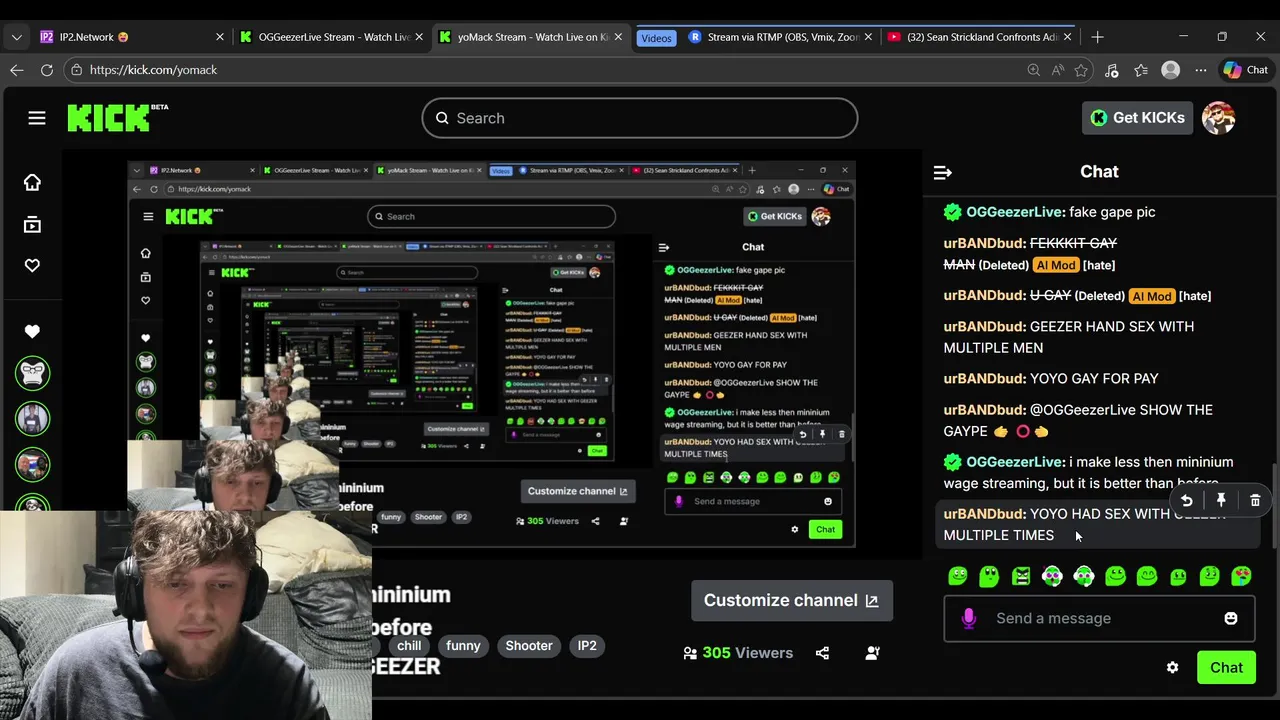Screen dimensions: 1280x720
Task: Click the chat panel scrollbar thumb
Action: (x=1274, y=506)
